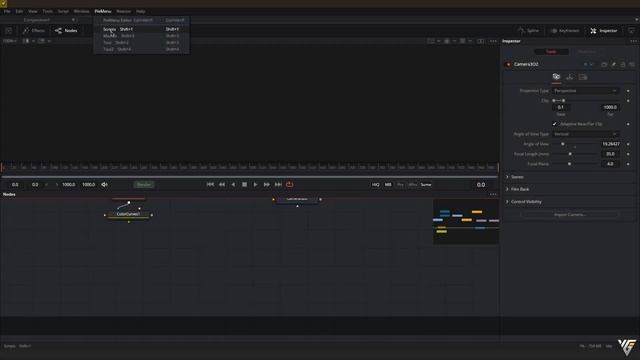Open the View menu
This screenshot has height=360, width=640.
point(33,11)
